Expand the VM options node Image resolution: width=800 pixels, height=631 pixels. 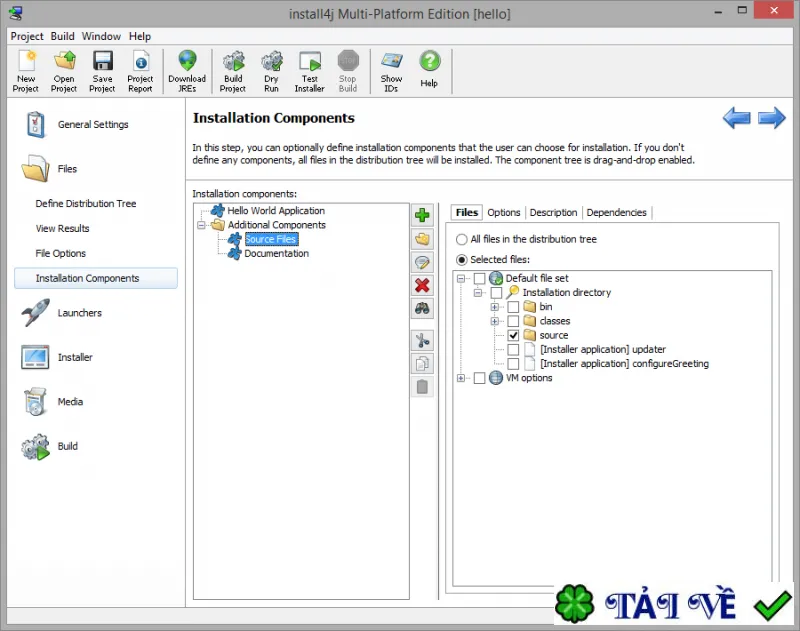pyautogui.click(x=461, y=378)
